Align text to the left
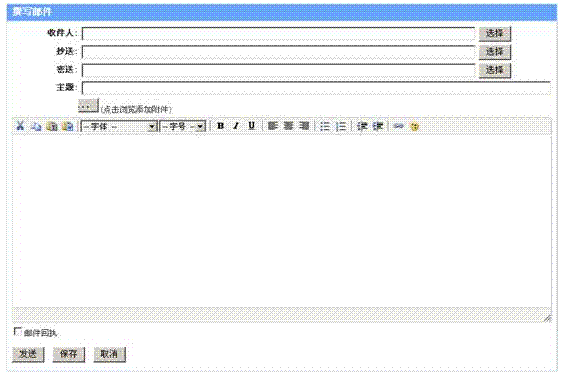Viewport: 571px width, 376px height. pyautogui.click(x=273, y=126)
